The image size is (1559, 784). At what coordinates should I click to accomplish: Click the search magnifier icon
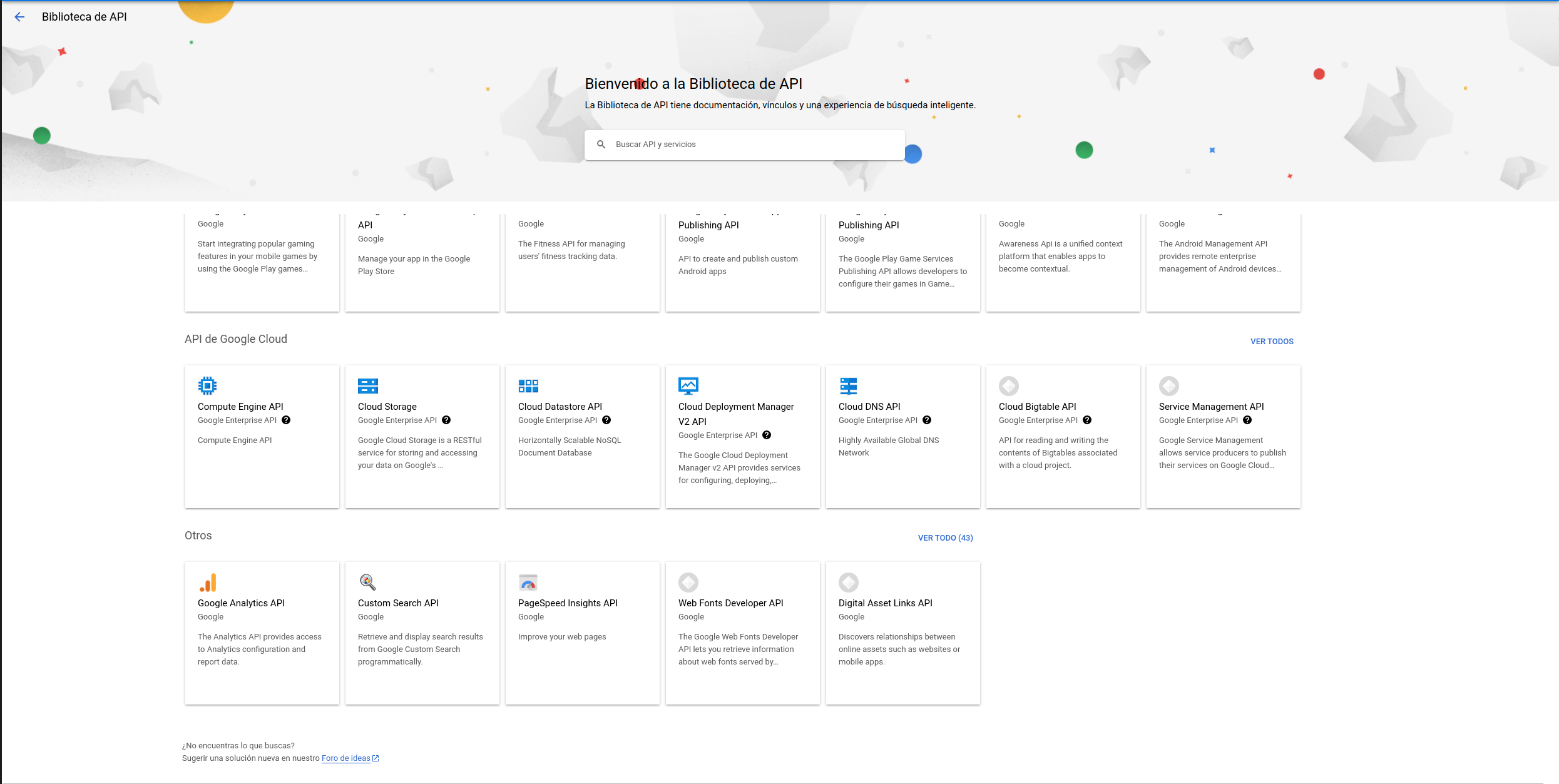pyautogui.click(x=601, y=145)
